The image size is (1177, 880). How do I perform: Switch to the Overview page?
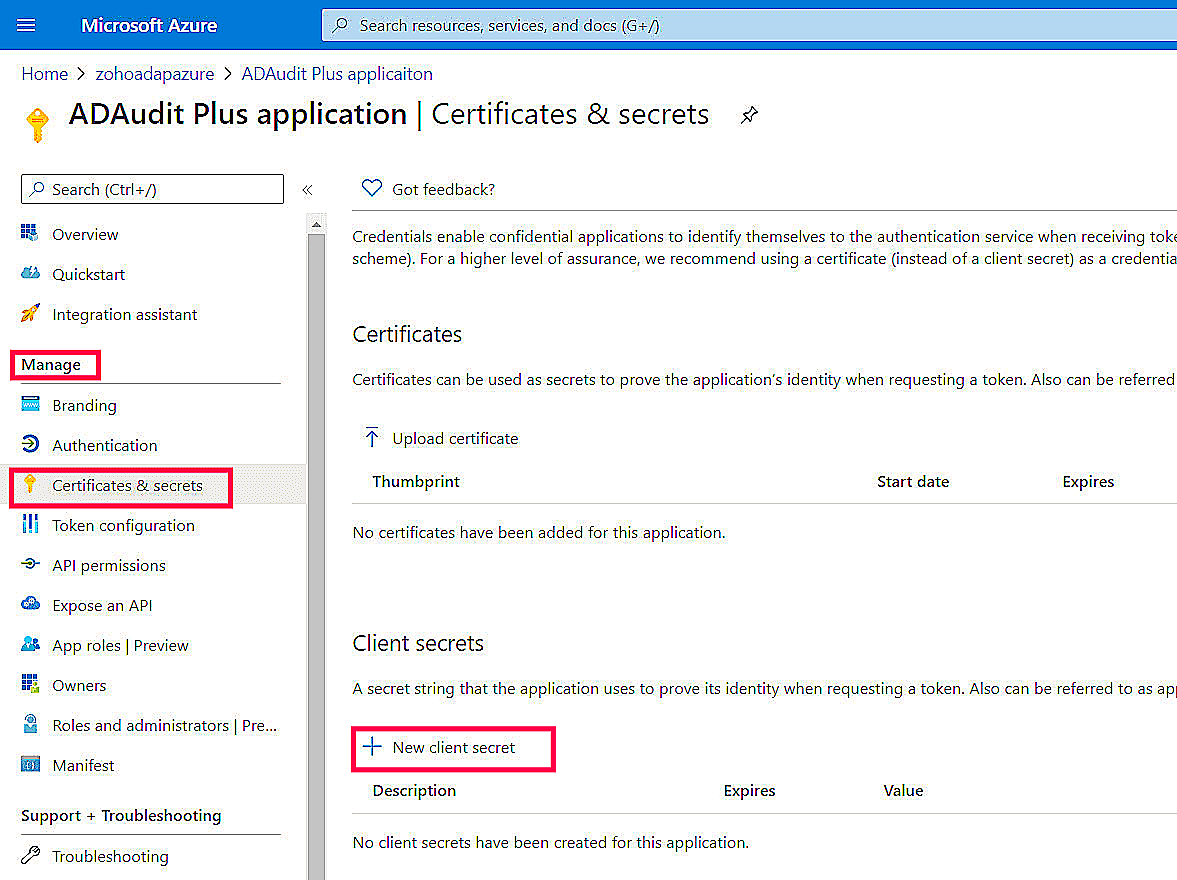tap(85, 234)
